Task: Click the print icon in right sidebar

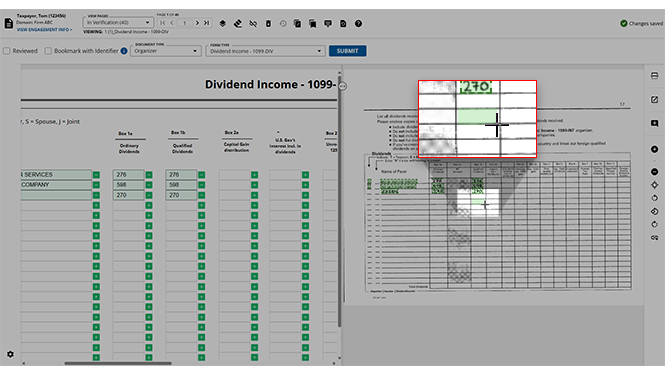Action: coord(654,76)
